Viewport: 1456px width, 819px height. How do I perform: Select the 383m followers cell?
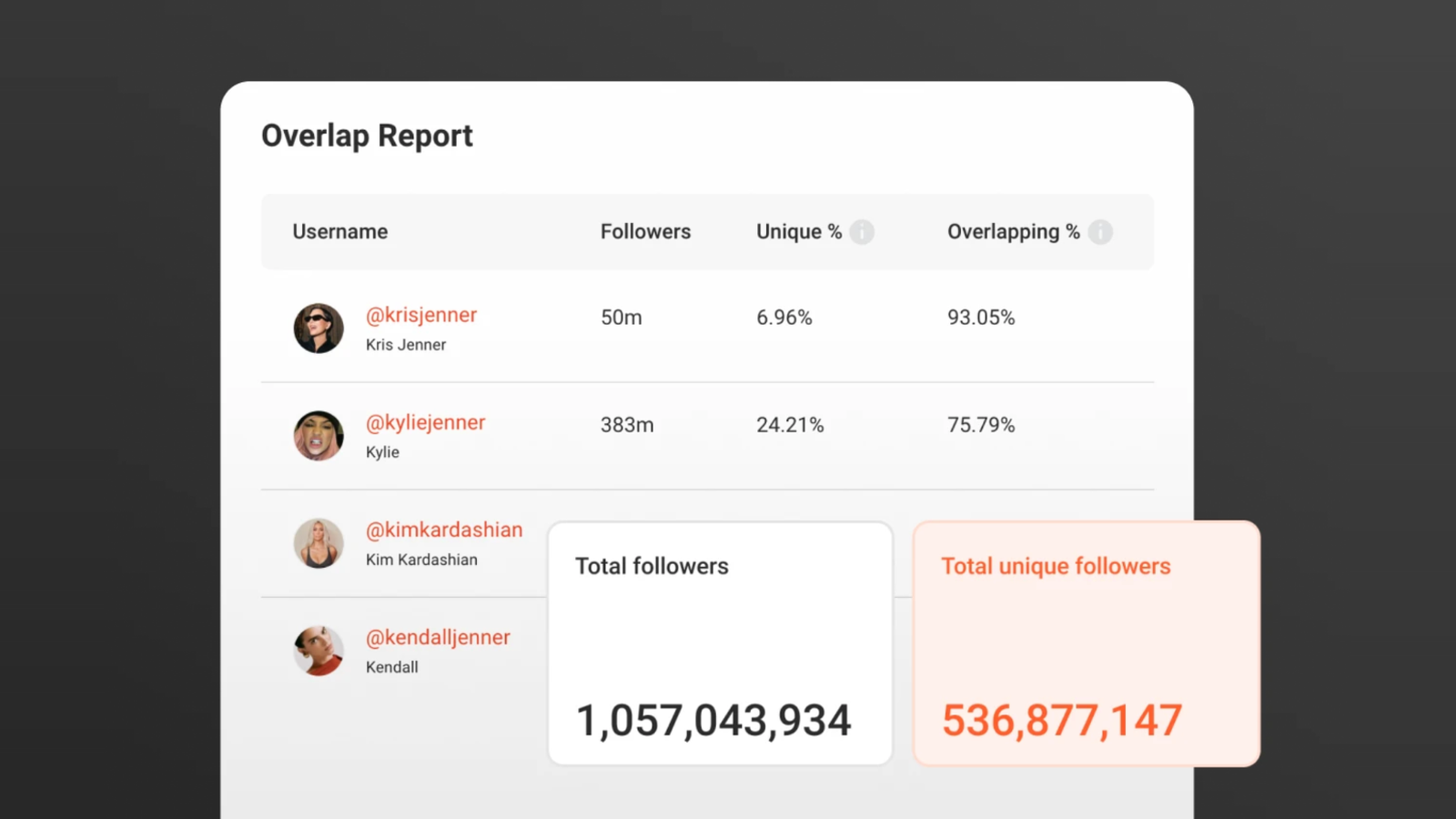627,425
